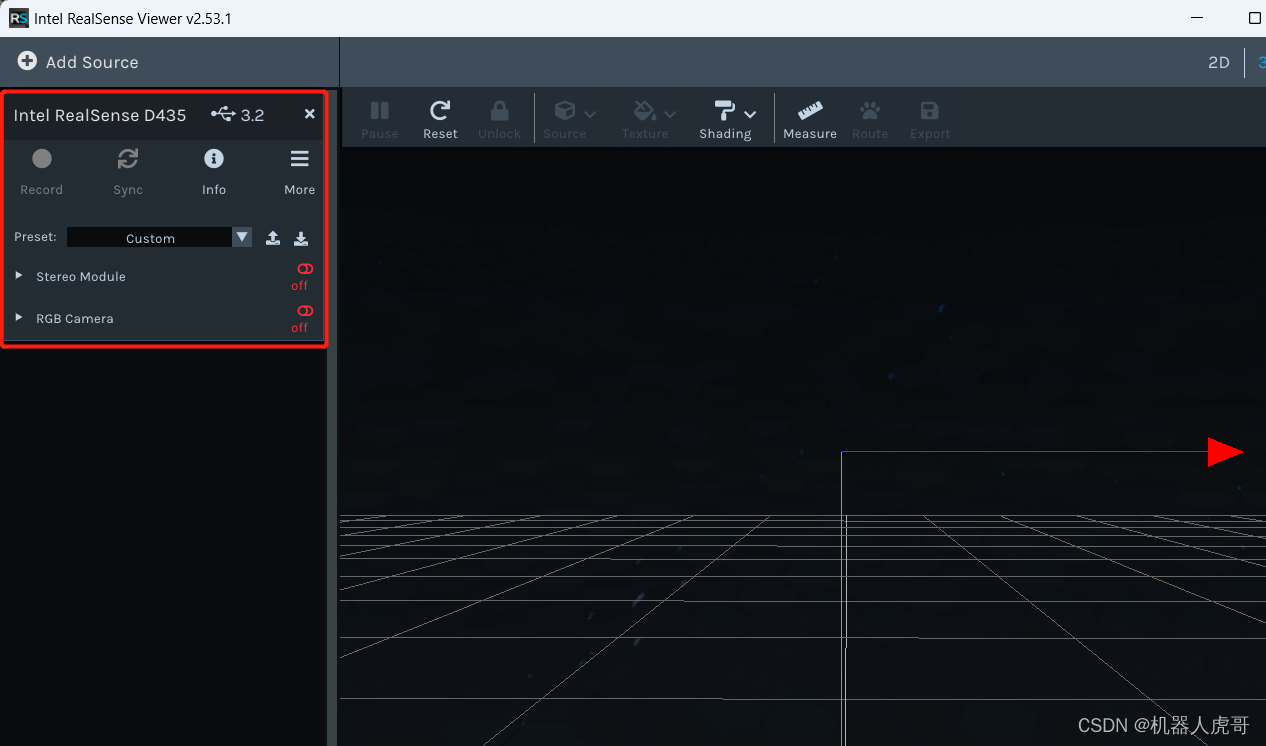Click the USB 3.2 connection icon
Viewport: 1266px width, 746px height.
tap(223, 115)
